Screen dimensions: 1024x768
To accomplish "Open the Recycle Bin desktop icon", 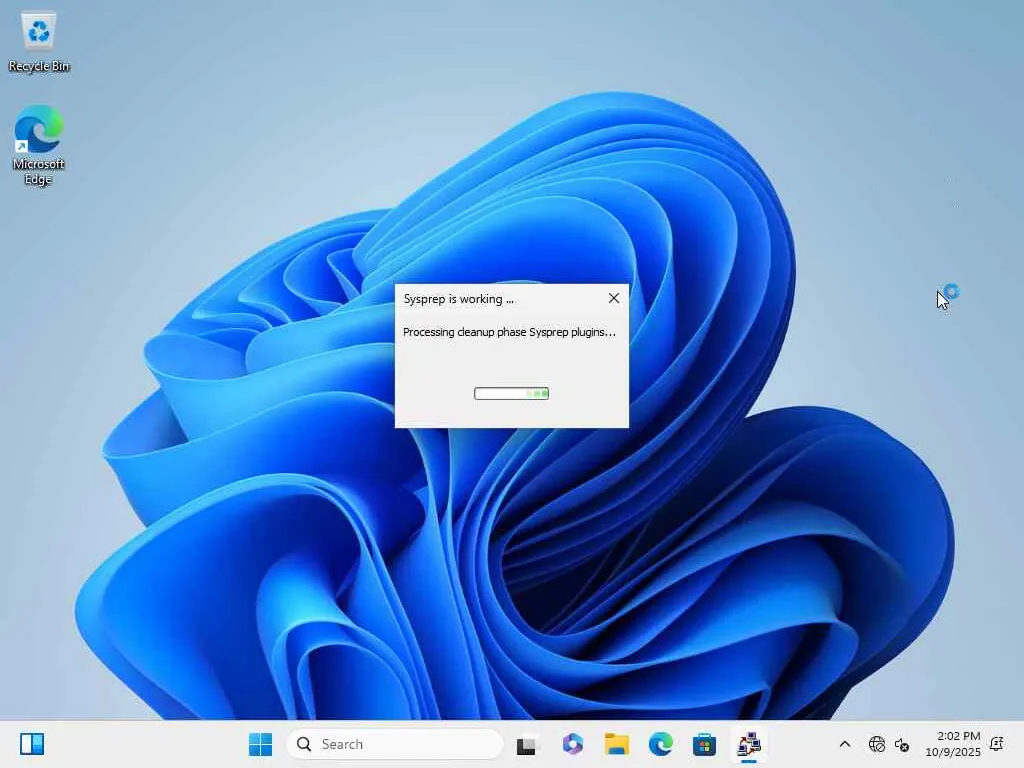I will point(39,42).
